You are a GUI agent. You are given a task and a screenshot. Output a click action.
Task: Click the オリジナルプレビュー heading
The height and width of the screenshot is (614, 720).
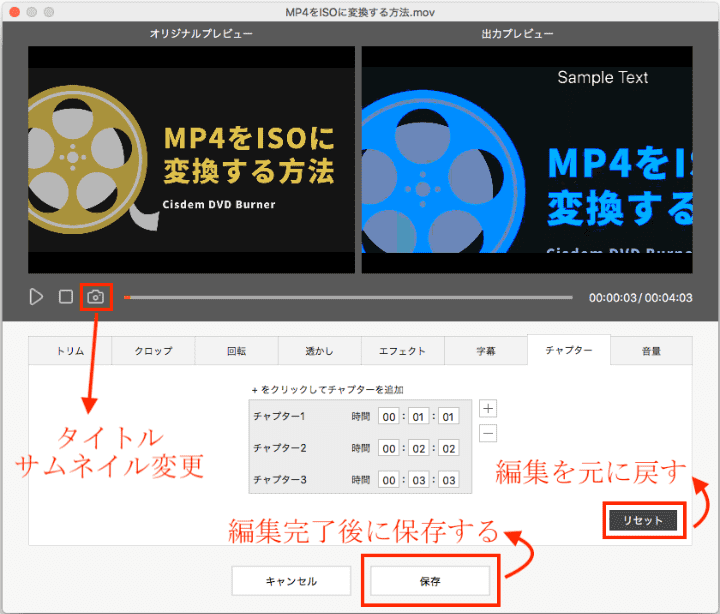tap(201, 34)
